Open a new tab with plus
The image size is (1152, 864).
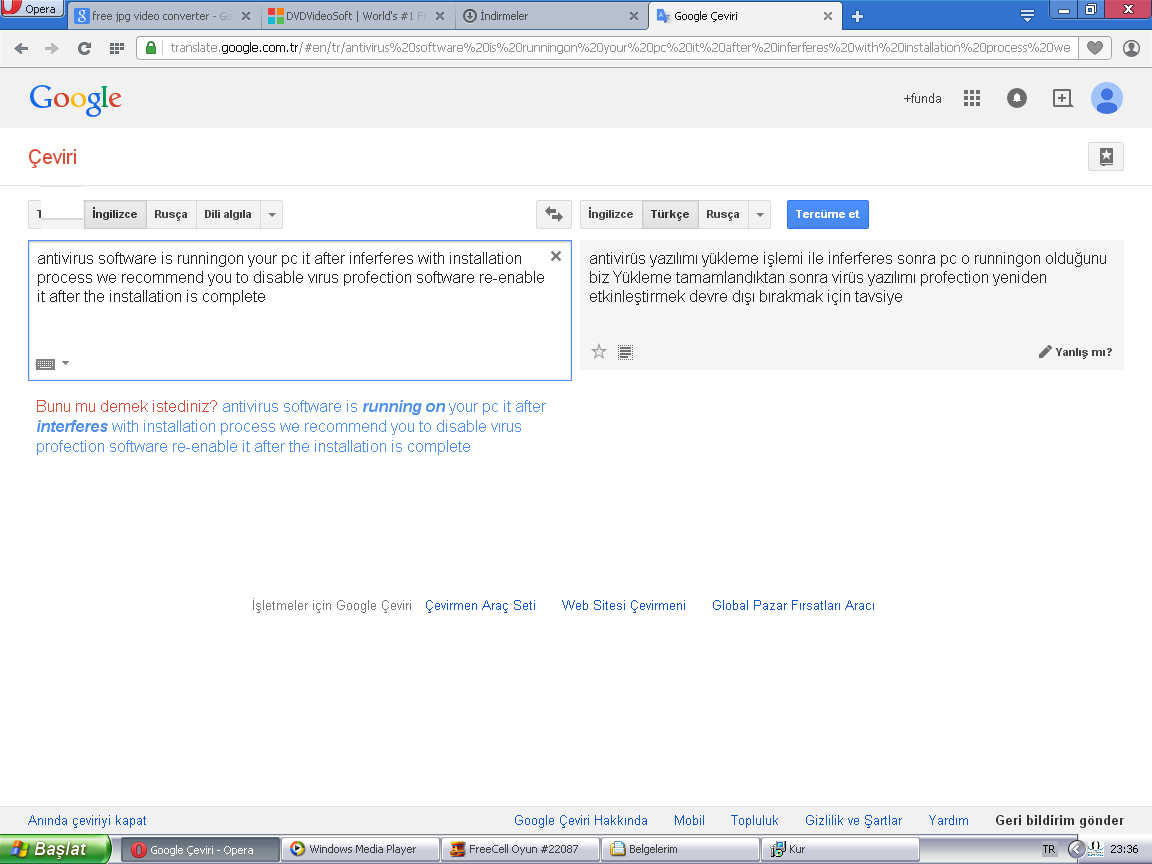[857, 16]
